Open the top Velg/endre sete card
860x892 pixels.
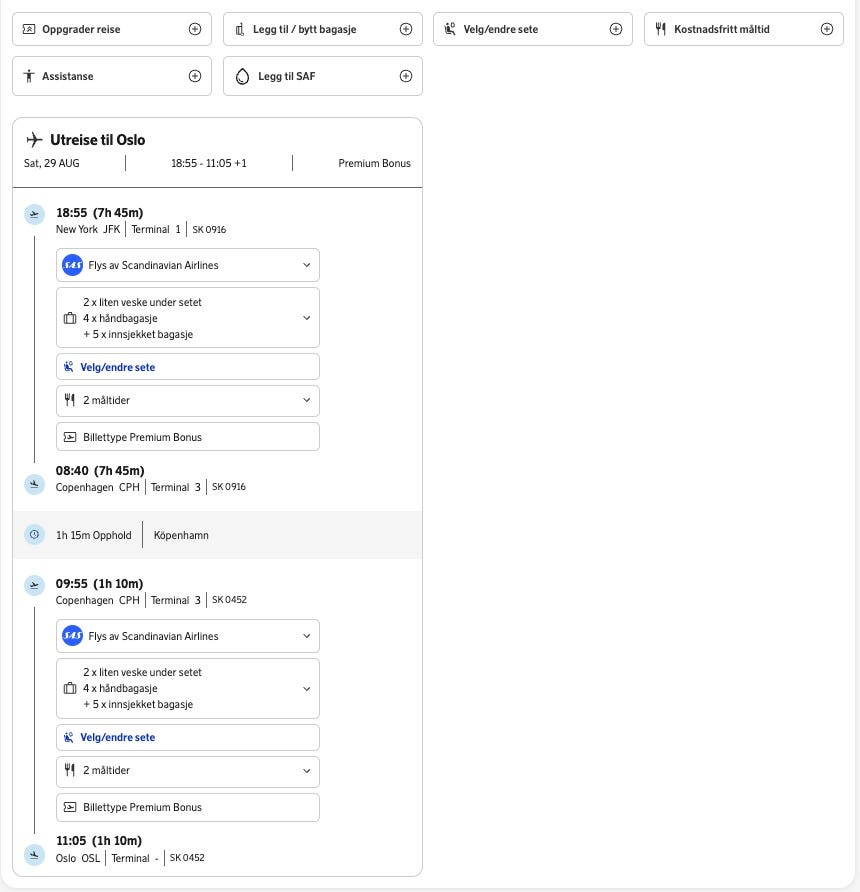532,29
